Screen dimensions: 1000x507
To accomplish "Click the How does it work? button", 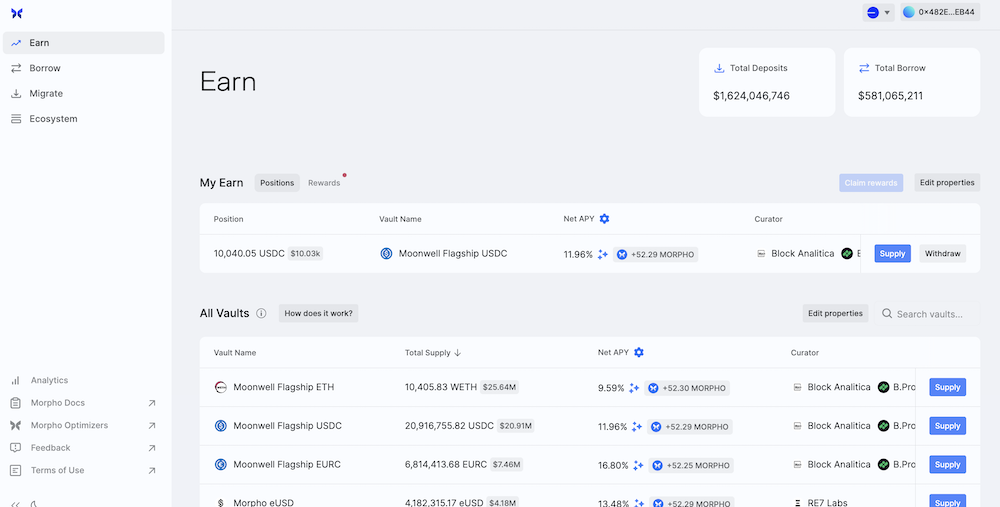I will pyautogui.click(x=318, y=313).
